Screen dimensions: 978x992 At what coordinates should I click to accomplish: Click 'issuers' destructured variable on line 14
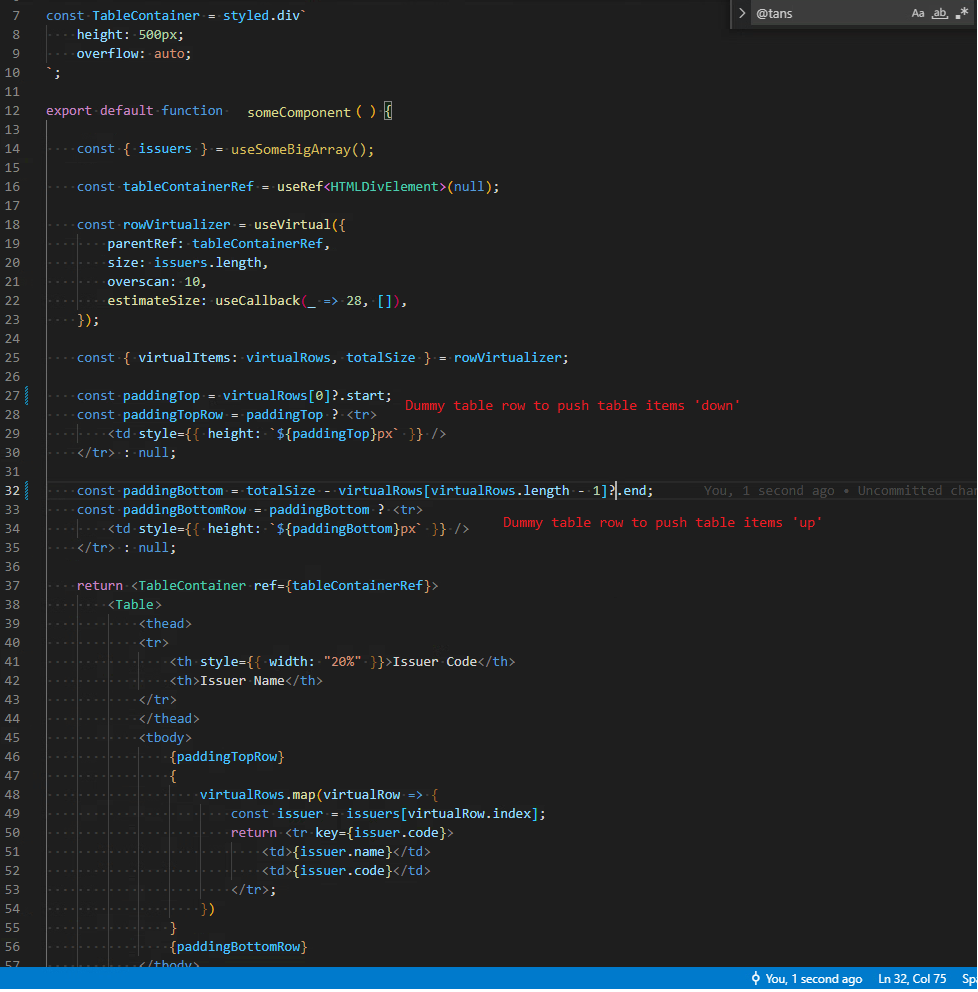165,149
